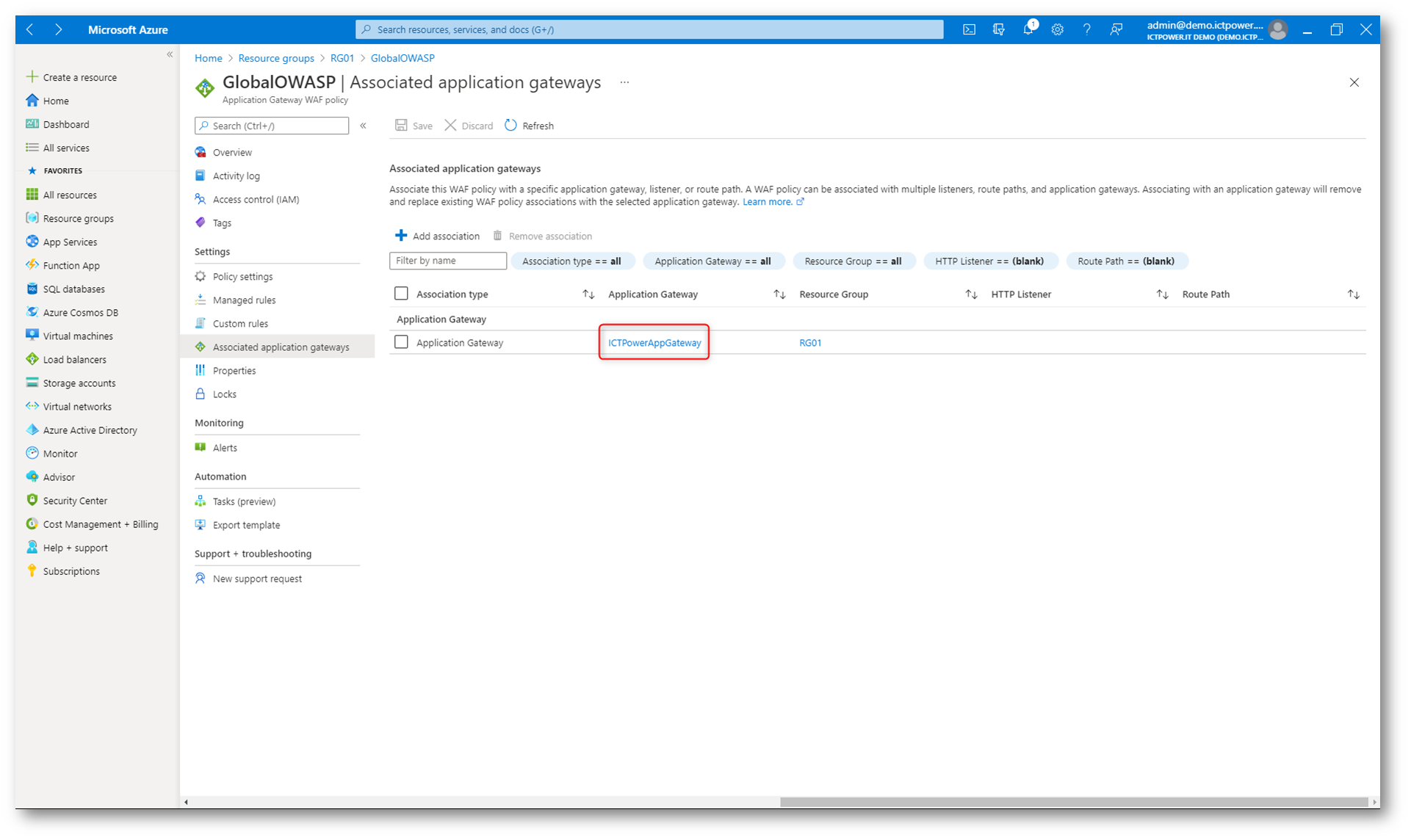Screen dimensions: 1411x840
Task: Click Add association button
Action: 438,236
